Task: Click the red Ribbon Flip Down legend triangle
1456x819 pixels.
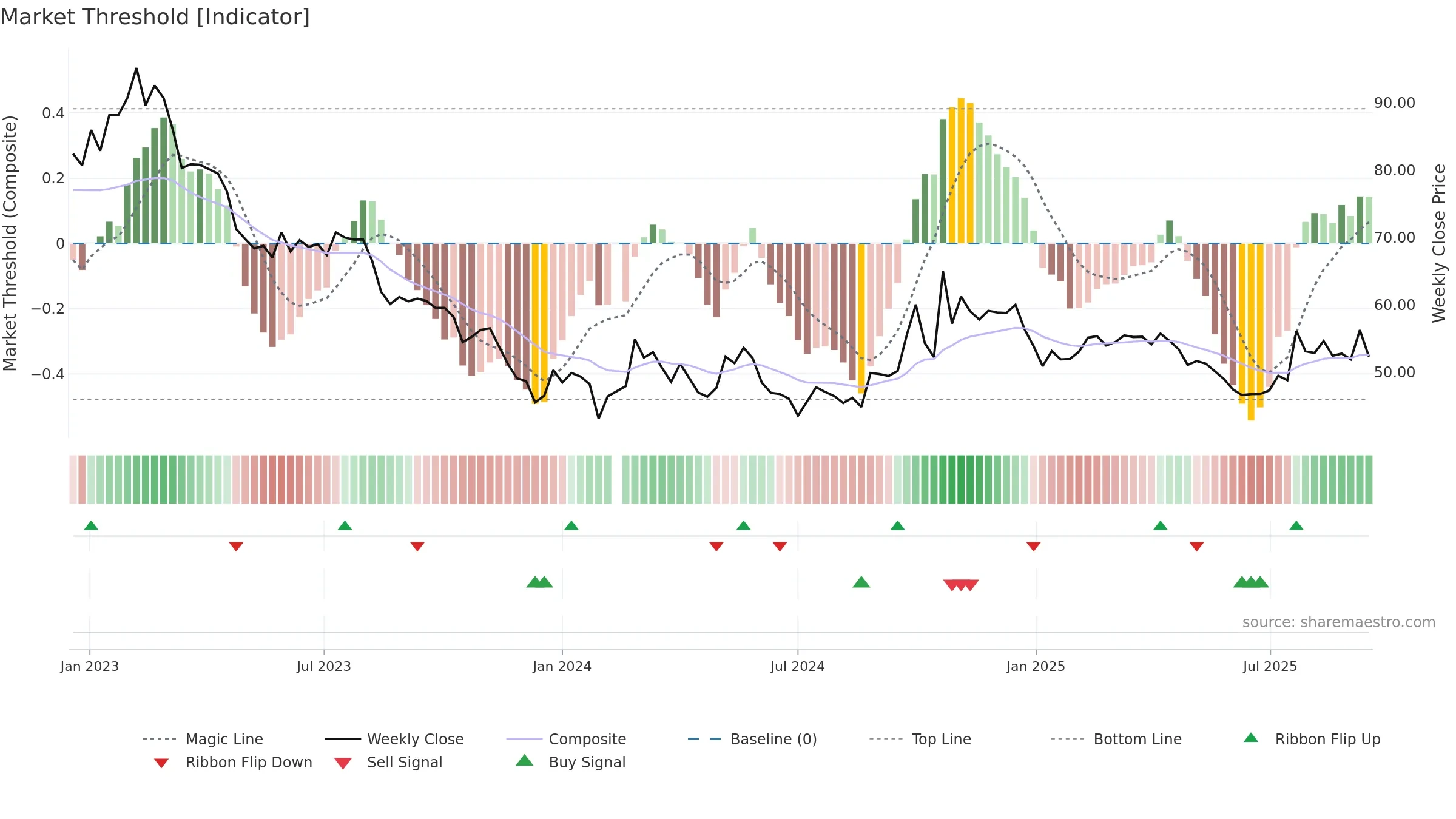Action: pos(161,763)
